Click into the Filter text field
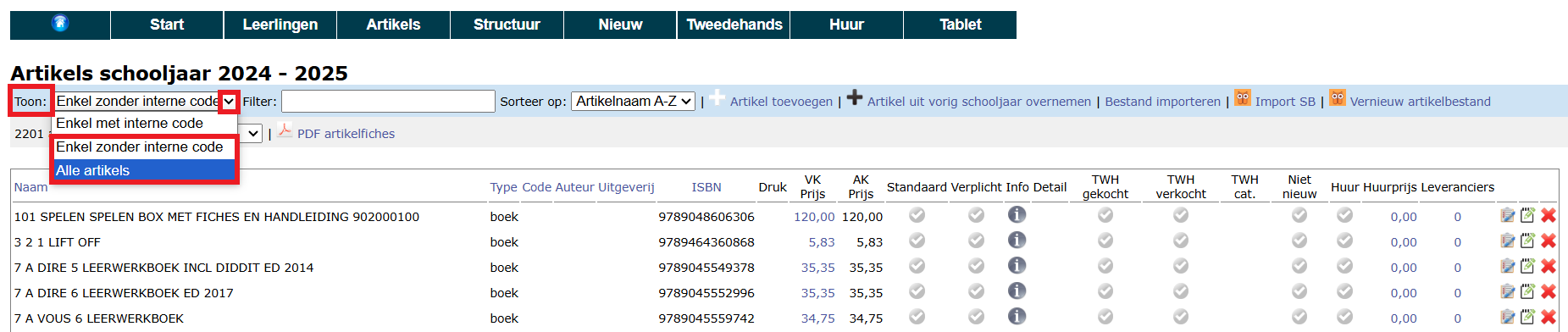Viewport: 1568px width, 332px height. tap(388, 102)
